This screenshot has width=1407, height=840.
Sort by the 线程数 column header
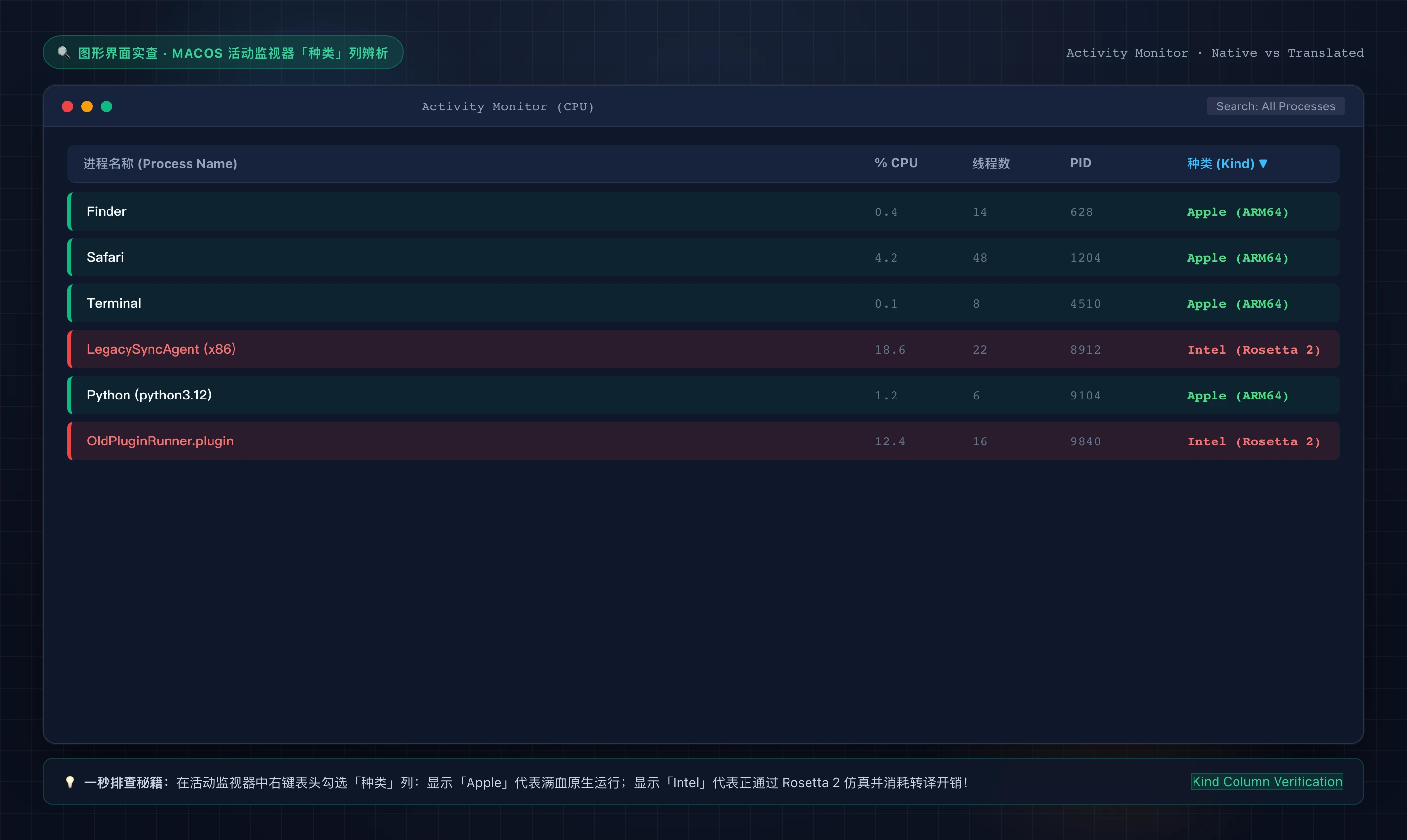pos(991,164)
